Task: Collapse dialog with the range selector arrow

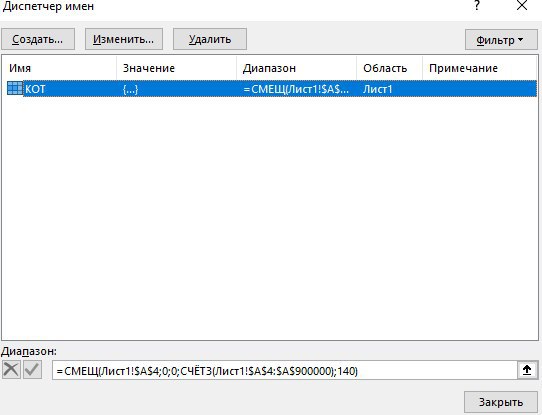Action: (x=527, y=370)
